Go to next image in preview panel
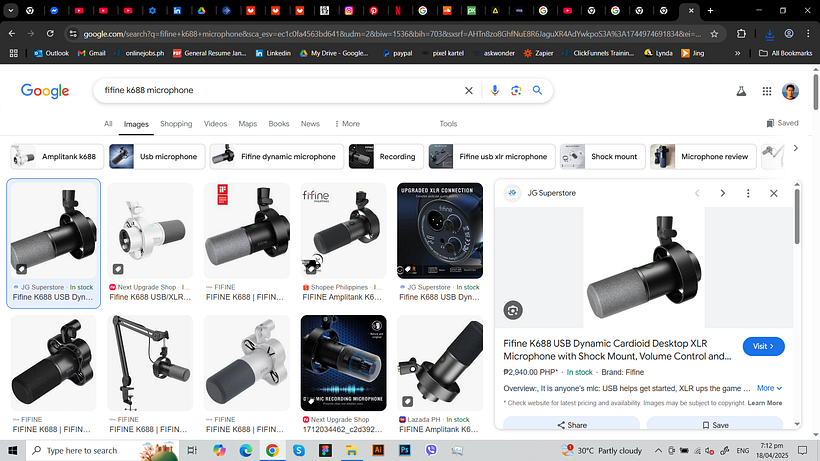 tap(723, 193)
